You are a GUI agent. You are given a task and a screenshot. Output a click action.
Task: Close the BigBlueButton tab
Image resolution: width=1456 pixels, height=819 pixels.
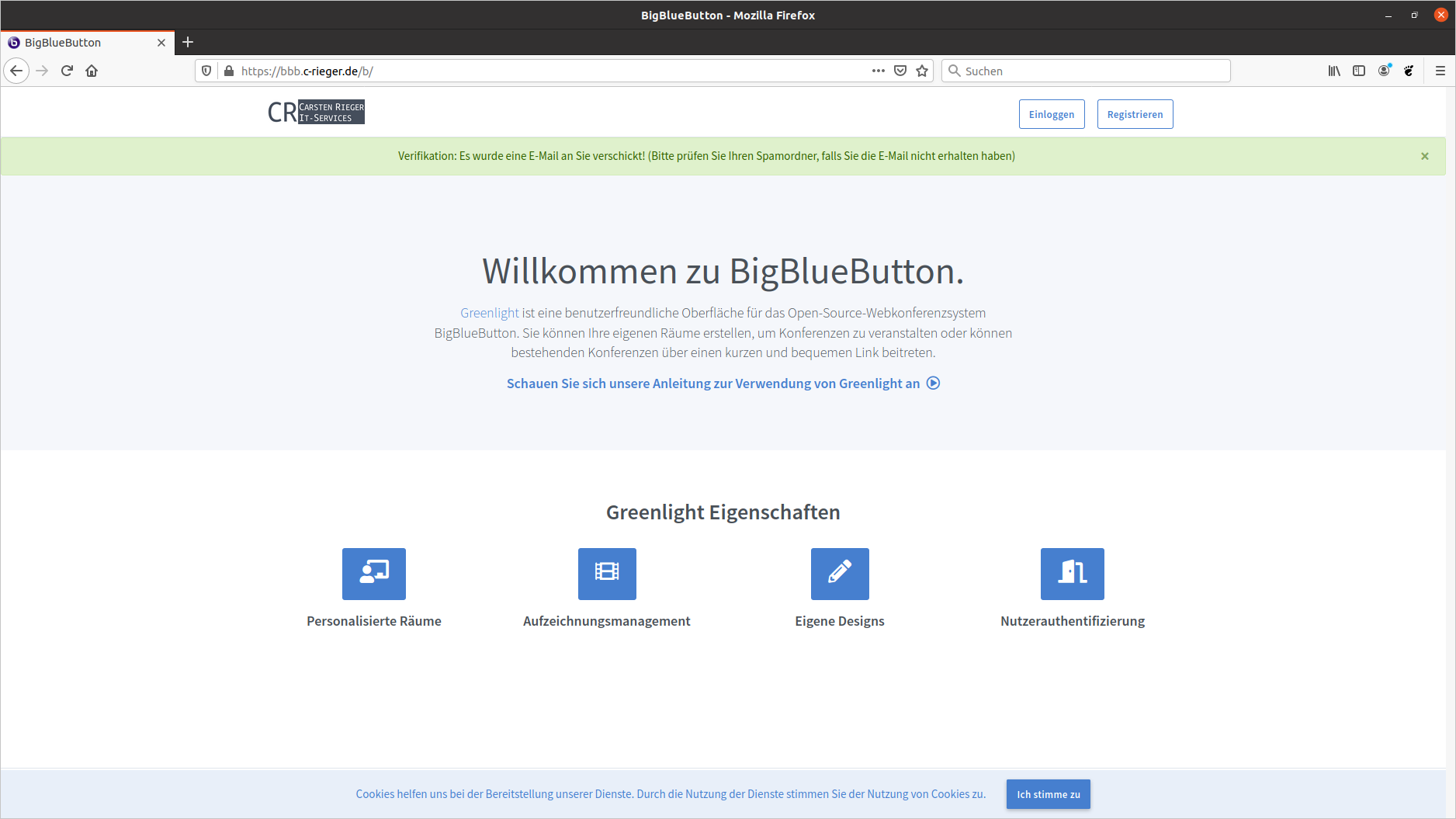coord(161,43)
